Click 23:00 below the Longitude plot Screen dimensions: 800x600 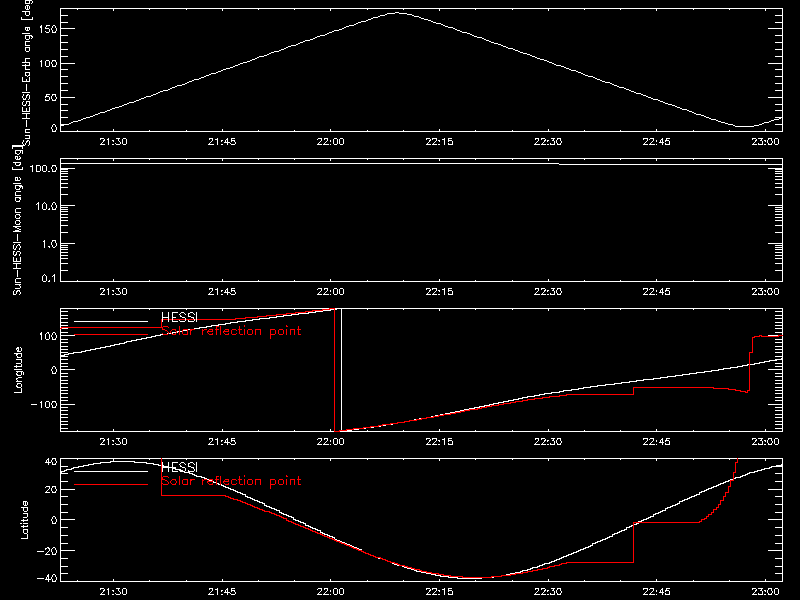[765, 442]
